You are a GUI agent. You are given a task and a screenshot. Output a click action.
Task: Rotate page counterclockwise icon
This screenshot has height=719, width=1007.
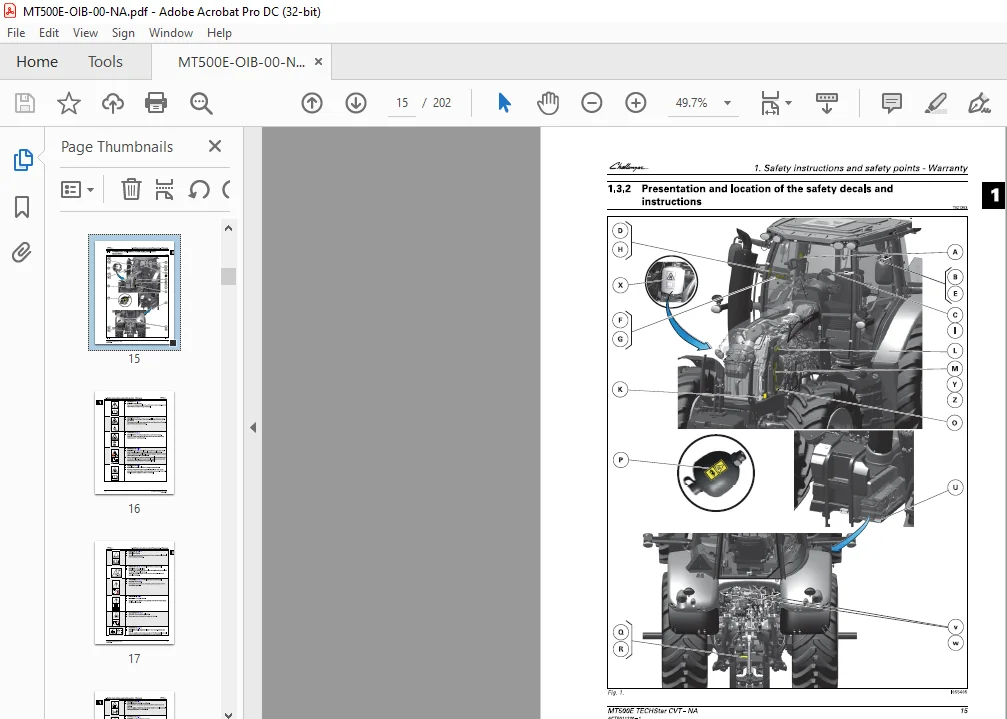pos(199,189)
